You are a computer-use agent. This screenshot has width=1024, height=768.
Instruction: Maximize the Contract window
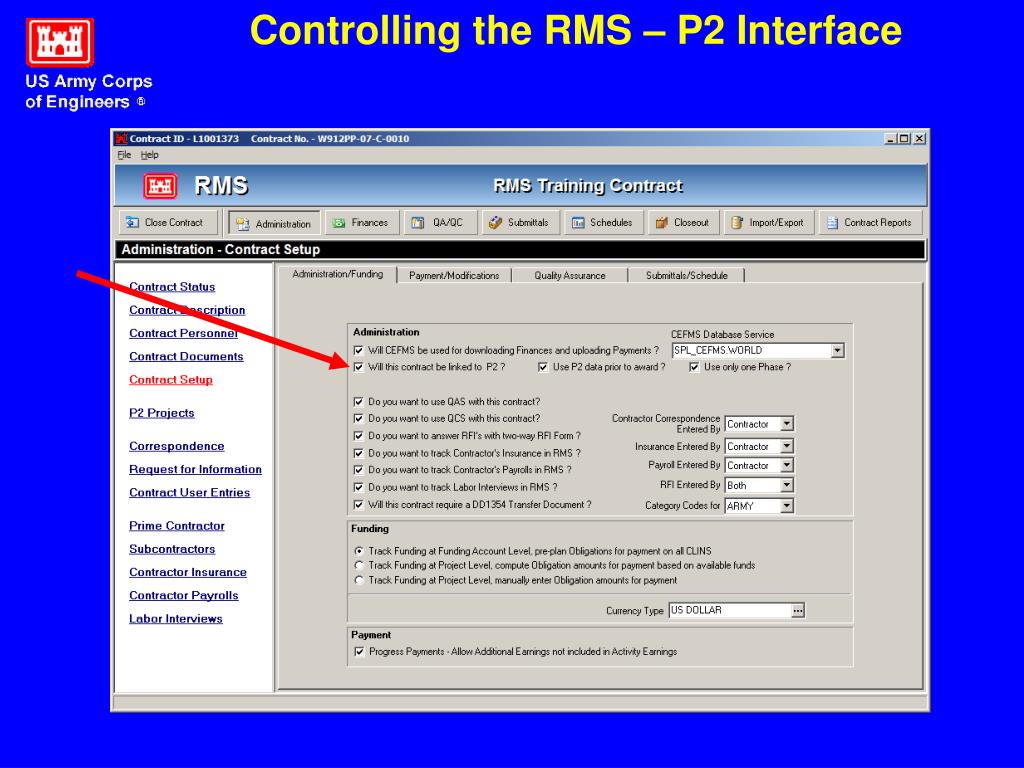904,138
